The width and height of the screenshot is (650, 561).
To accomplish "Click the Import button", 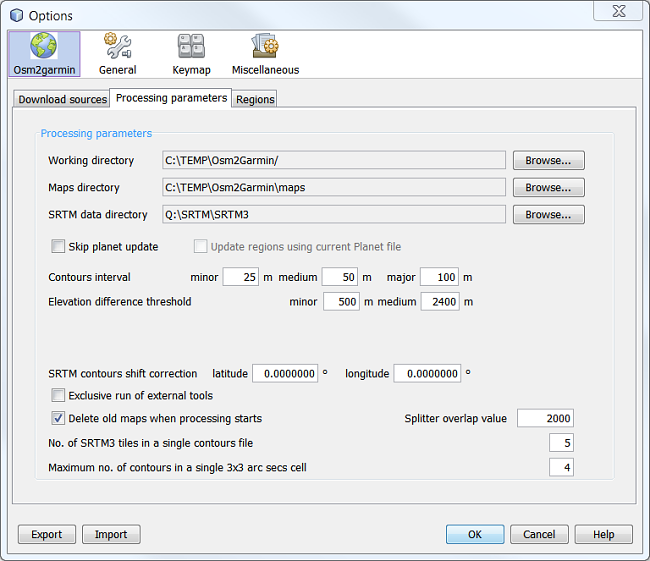I will pos(111,534).
